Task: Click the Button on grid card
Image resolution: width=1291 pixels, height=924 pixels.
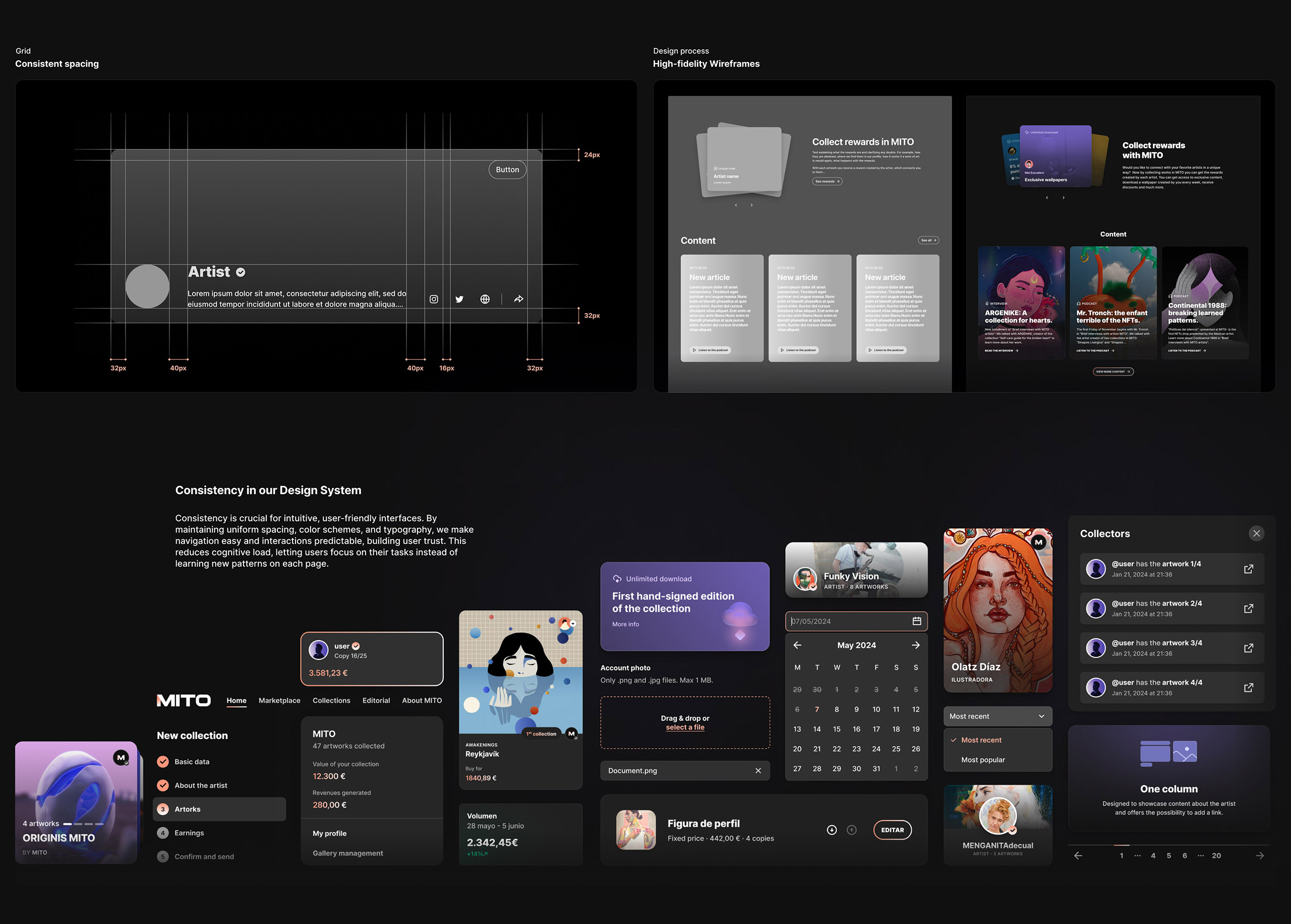Action: (507, 169)
